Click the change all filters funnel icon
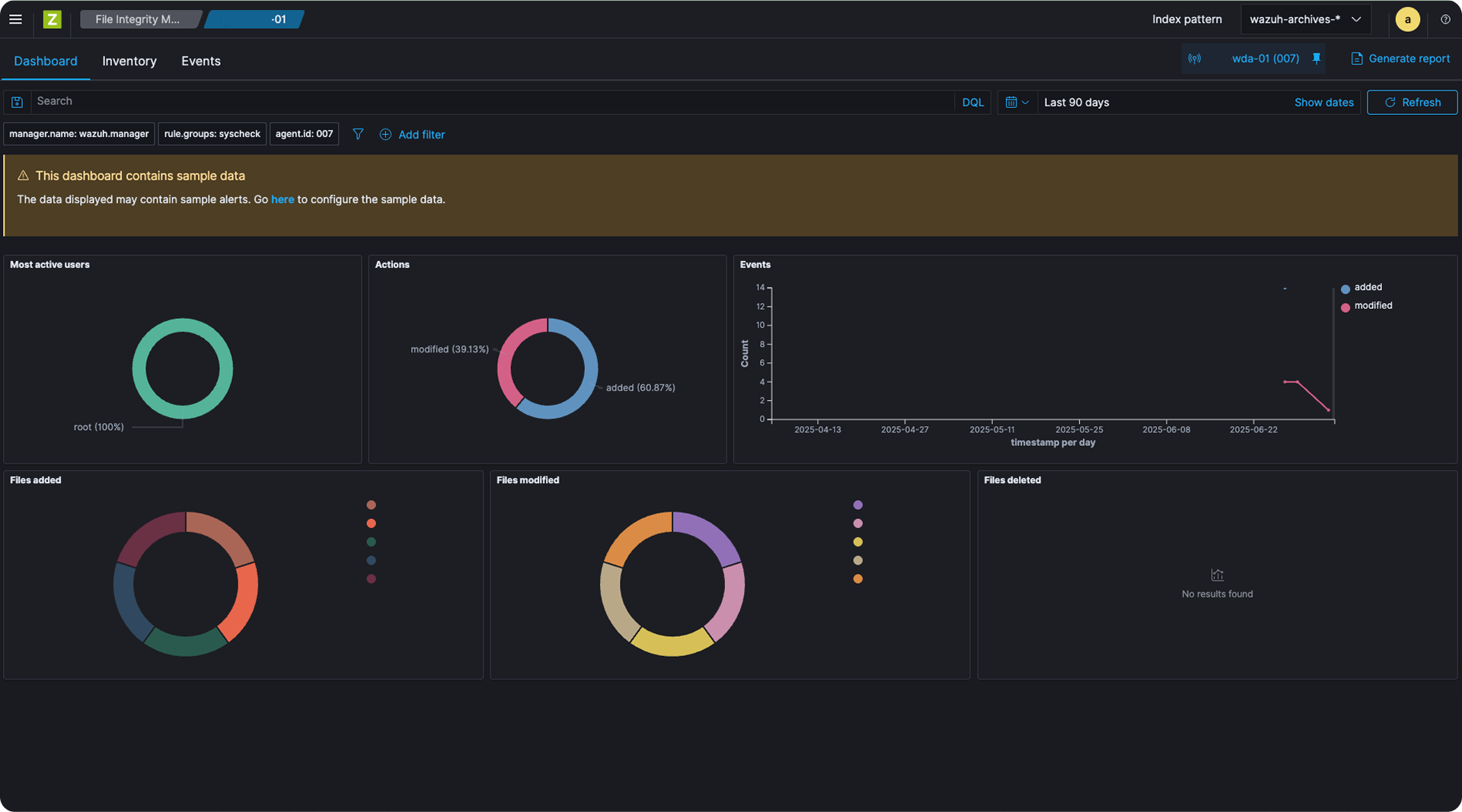 tap(358, 134)
